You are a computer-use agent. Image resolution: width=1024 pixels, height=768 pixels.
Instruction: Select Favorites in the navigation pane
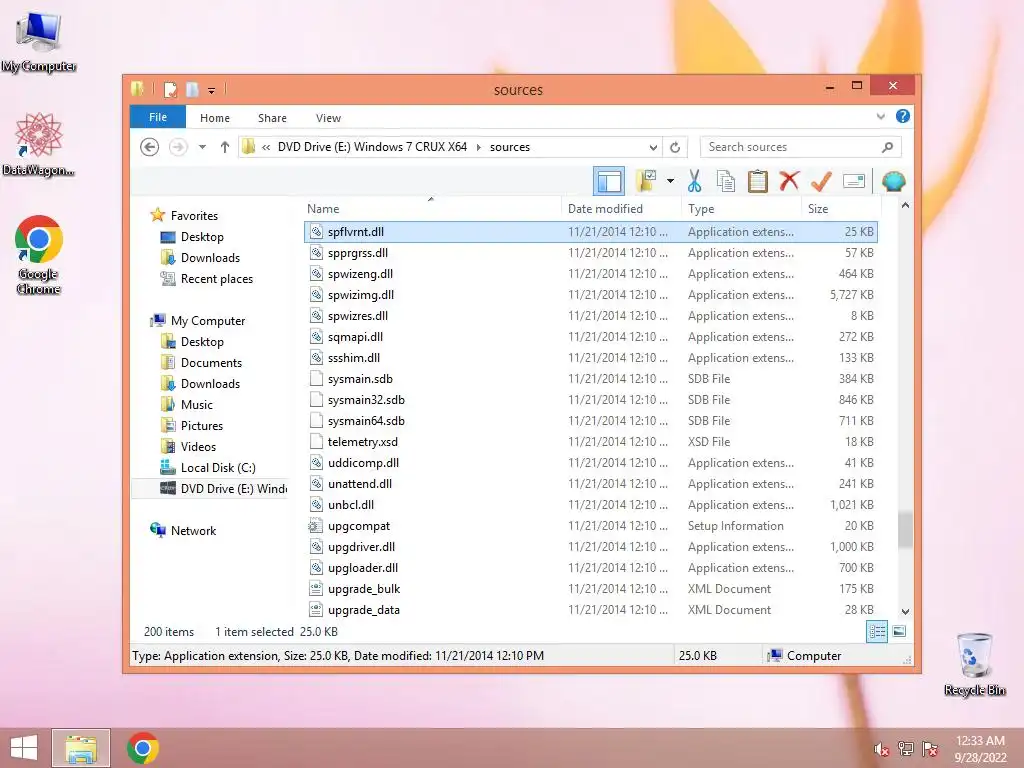pos(194,216)
